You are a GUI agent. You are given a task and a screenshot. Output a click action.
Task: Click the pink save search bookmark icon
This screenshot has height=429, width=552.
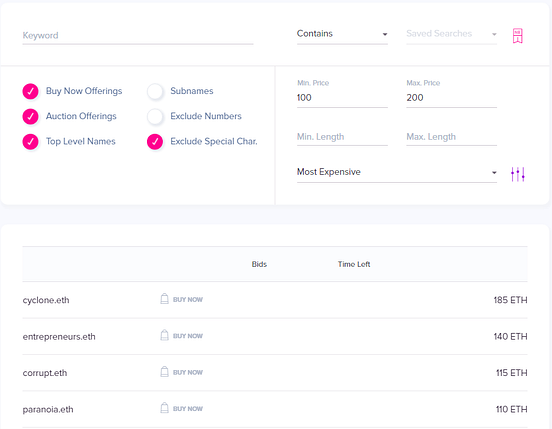pyautogui.click(x=517, y=36)
